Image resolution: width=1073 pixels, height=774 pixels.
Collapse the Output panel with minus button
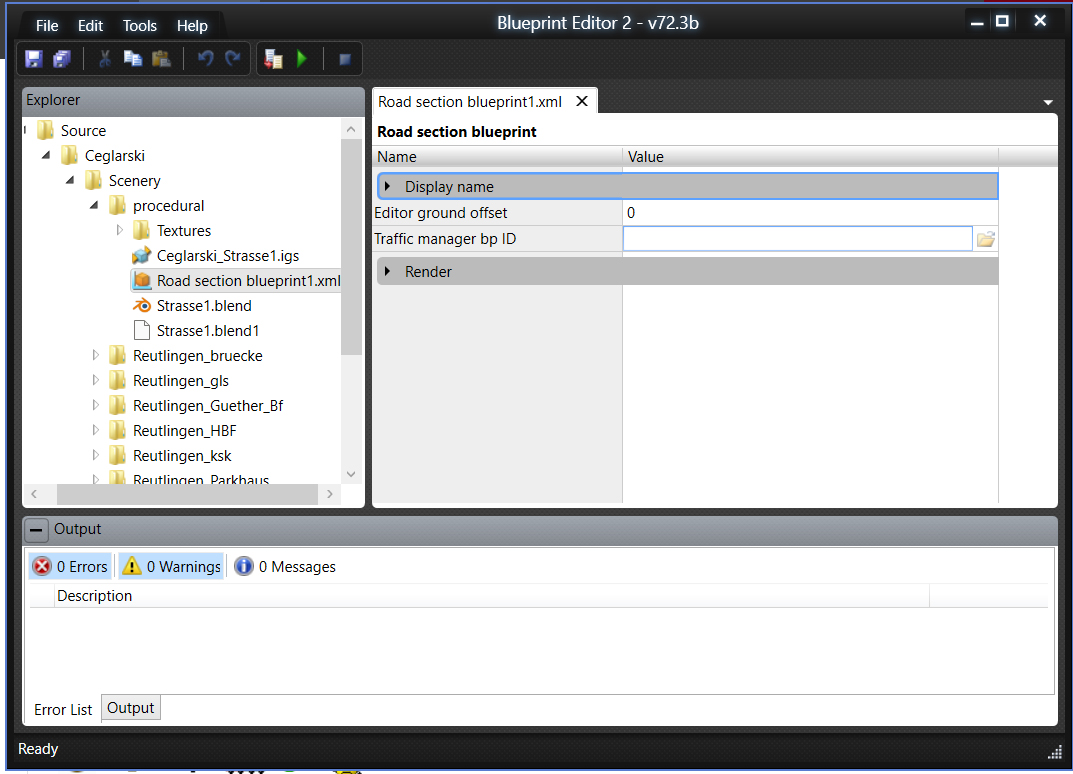[36, 530]
